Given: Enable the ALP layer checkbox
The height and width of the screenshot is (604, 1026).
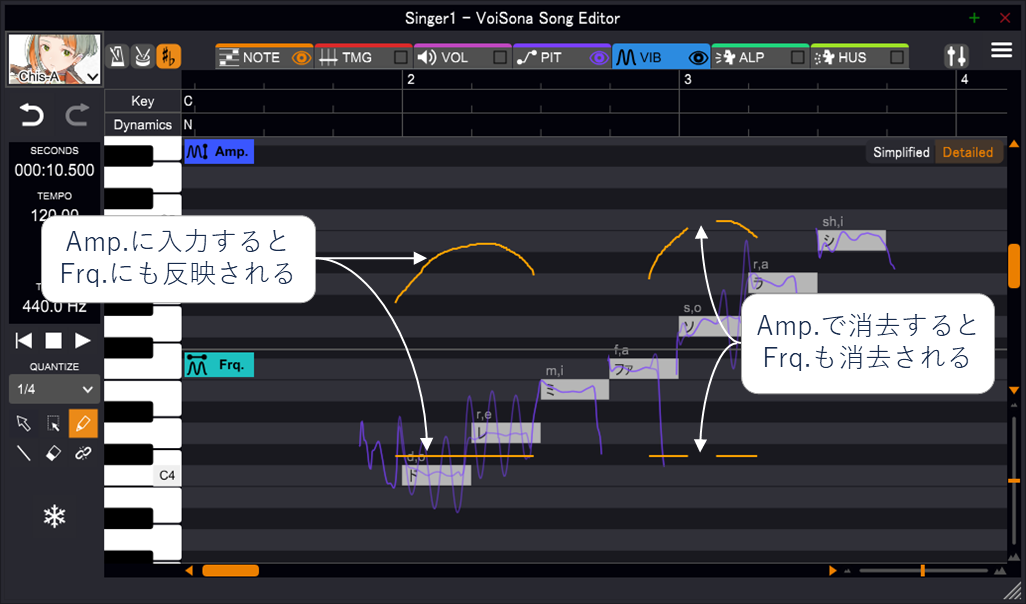Looking at the screenshot, I should pyautogui.click(x=797, y=58).
